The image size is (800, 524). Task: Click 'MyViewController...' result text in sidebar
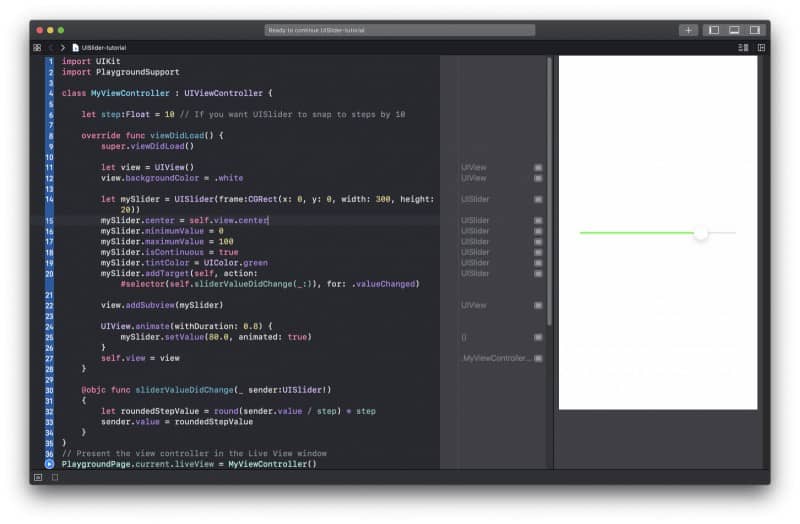(x=497, y=358)
